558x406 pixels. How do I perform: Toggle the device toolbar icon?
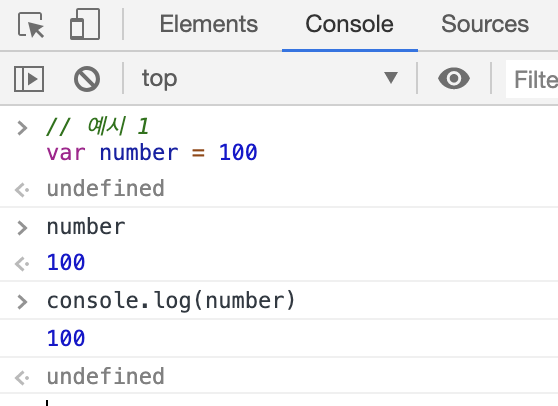click(x=85, y=24)
